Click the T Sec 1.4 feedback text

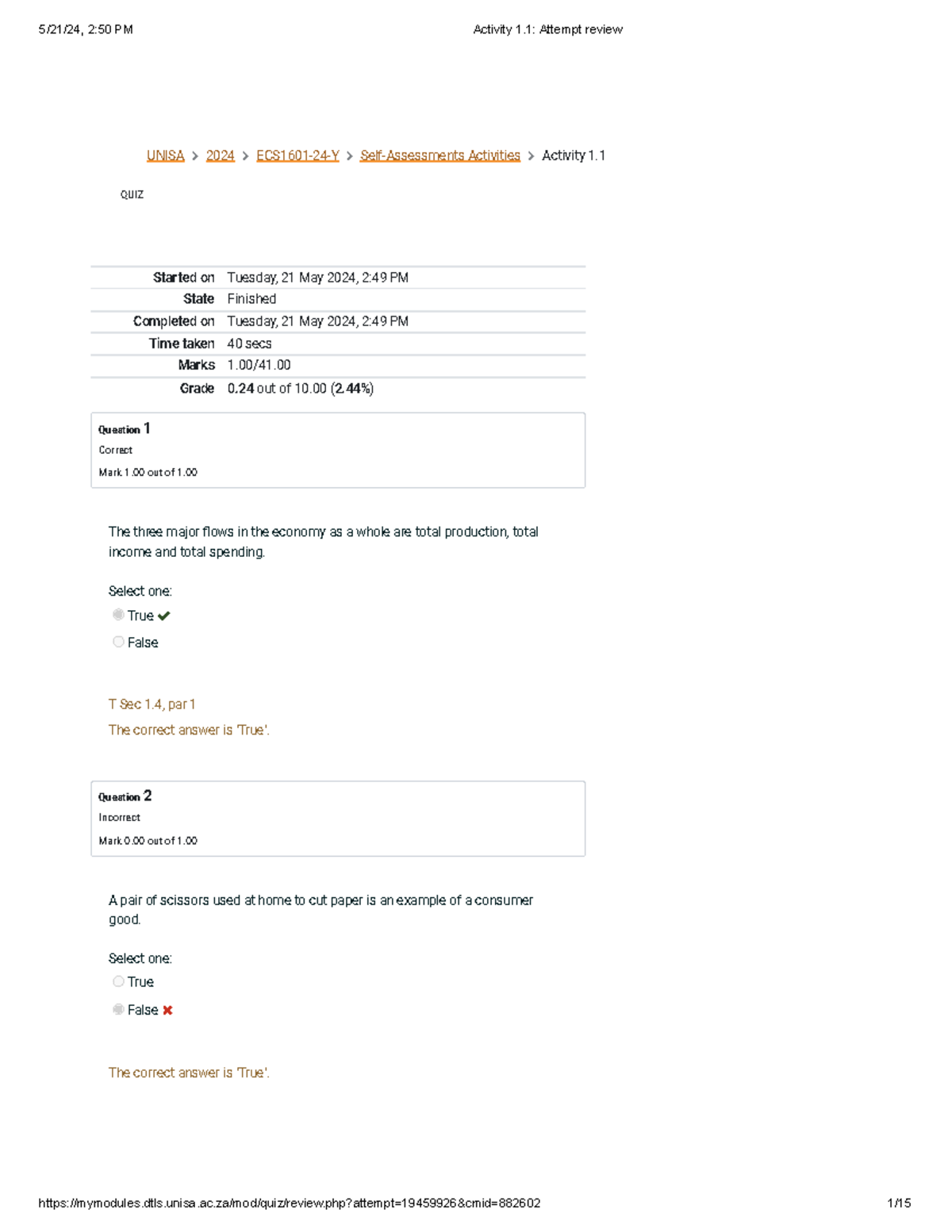tap(152, 704)
